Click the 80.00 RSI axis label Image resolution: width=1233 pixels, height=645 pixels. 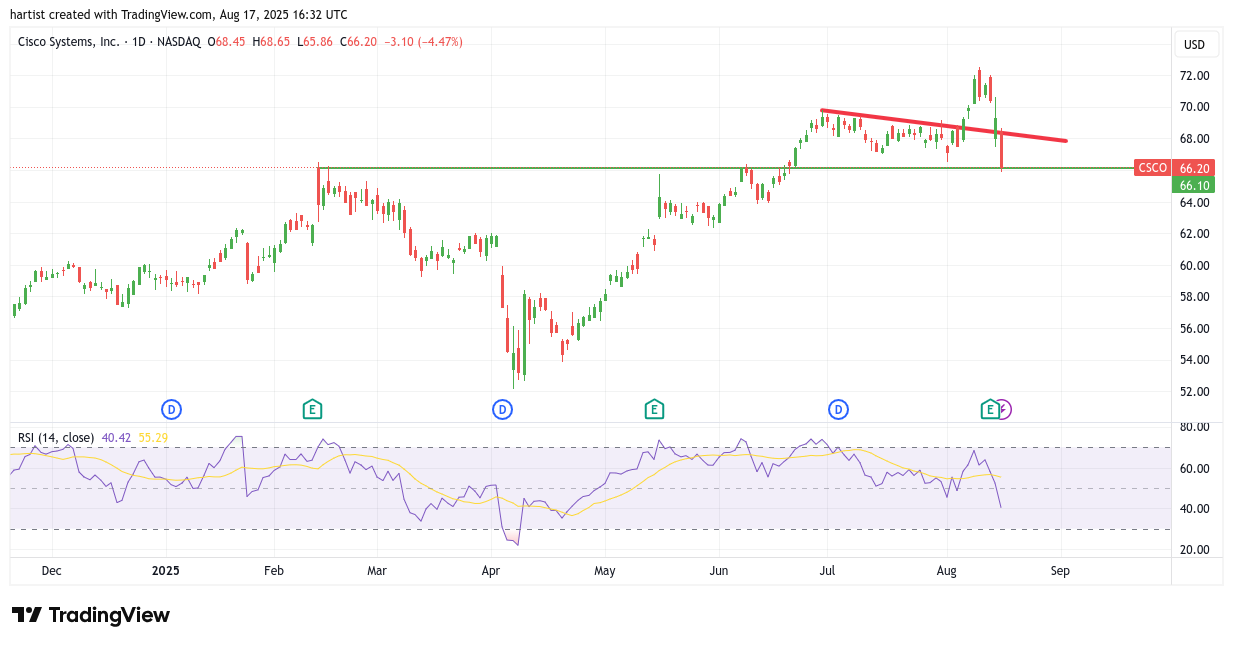coord(1194,427)
